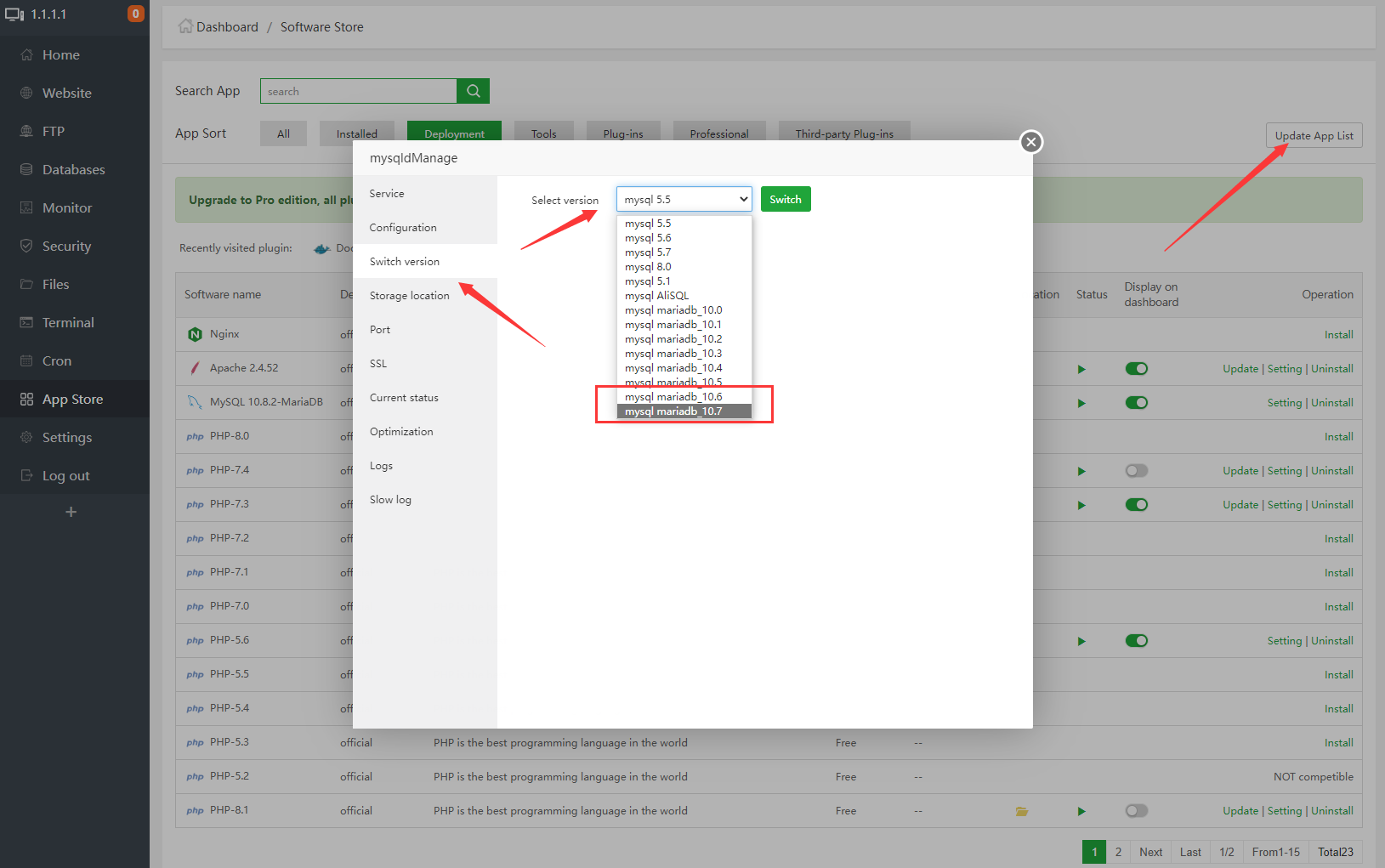
Task: Select mysql mariadb_10.3 option
Action: point(684,354)
